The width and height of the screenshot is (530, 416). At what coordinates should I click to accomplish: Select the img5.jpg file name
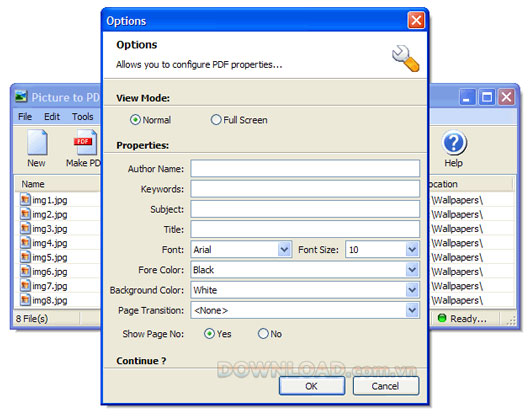50,258
